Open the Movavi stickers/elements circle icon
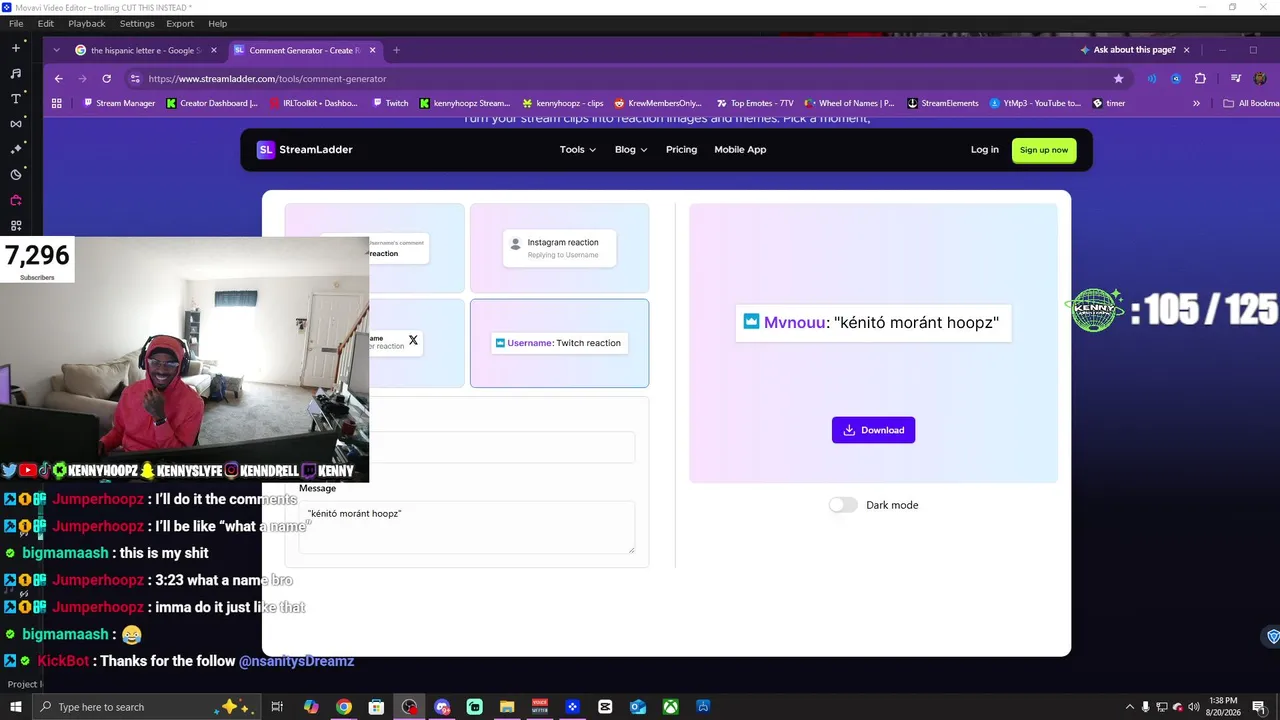The height and width of the screenshot is (720, 1280). point(15,175)
